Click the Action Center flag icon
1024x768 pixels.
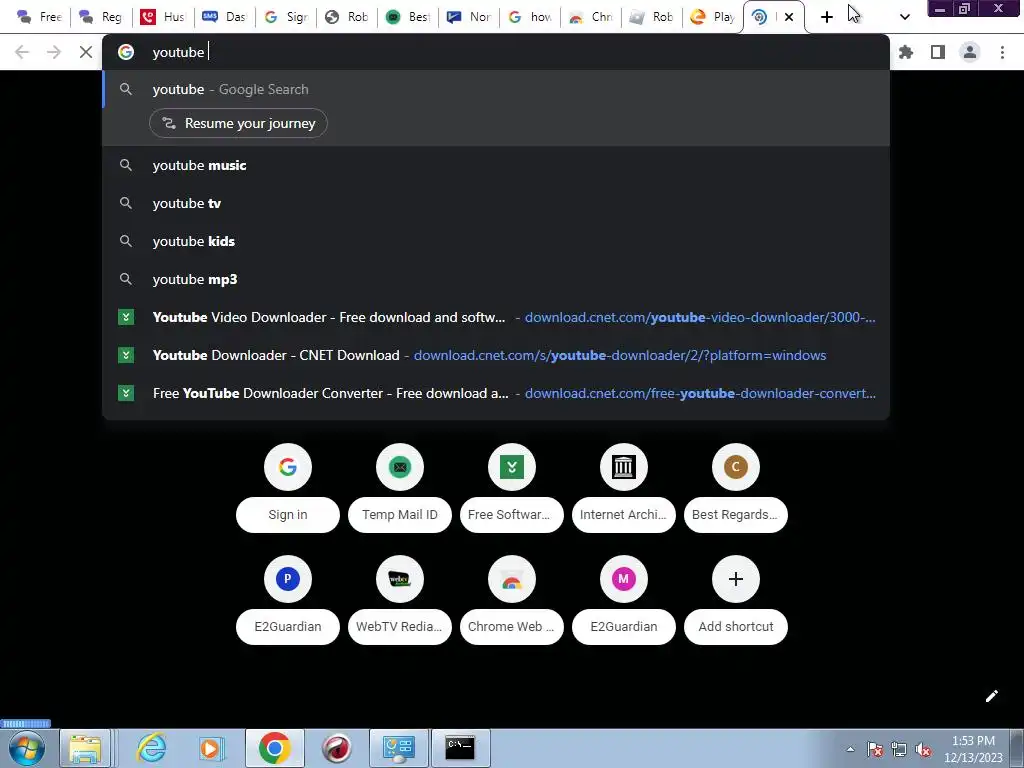(875, 749)
